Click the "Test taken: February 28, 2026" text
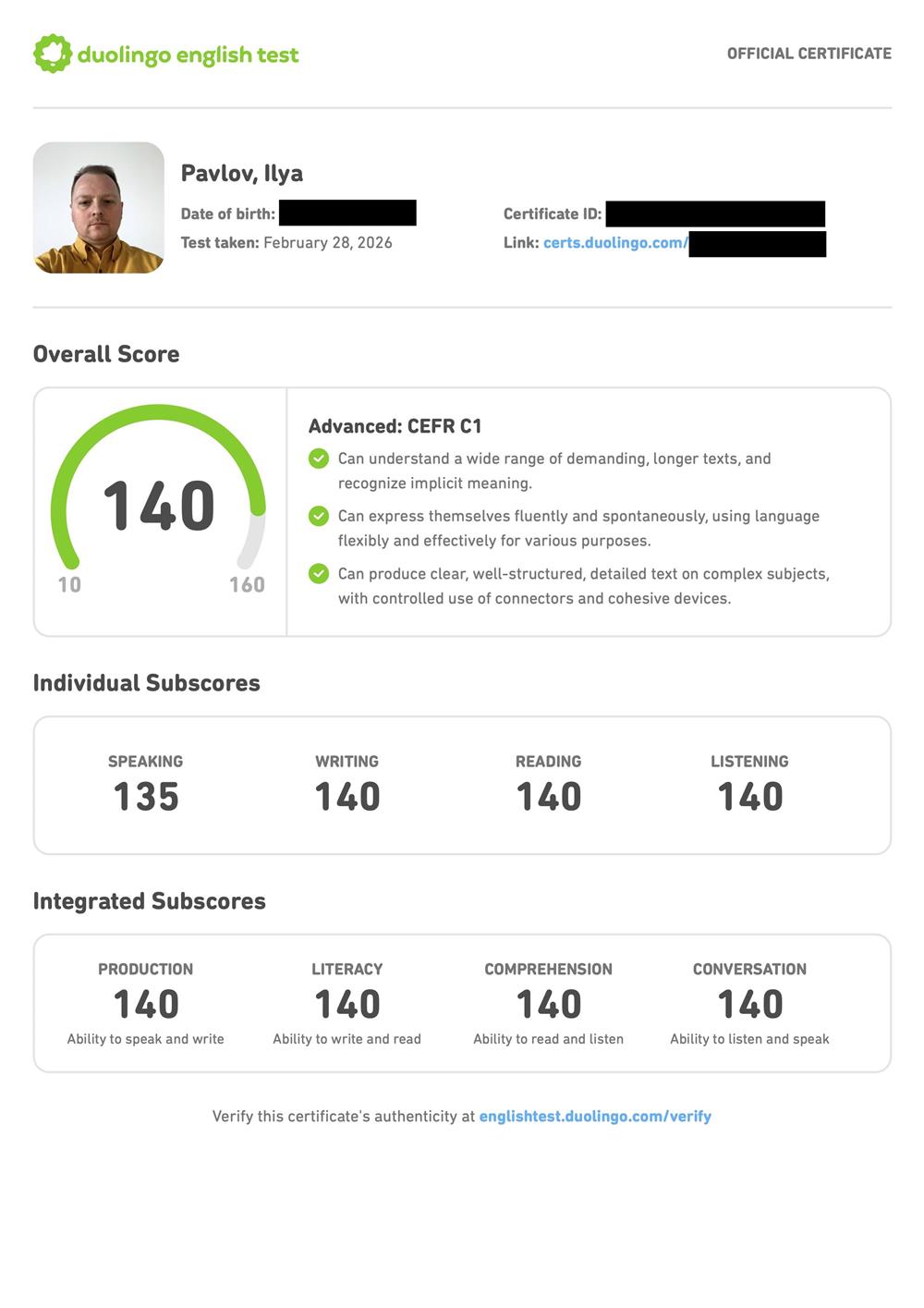Screen dimensions: 924x1308 (x=286, y=243)
